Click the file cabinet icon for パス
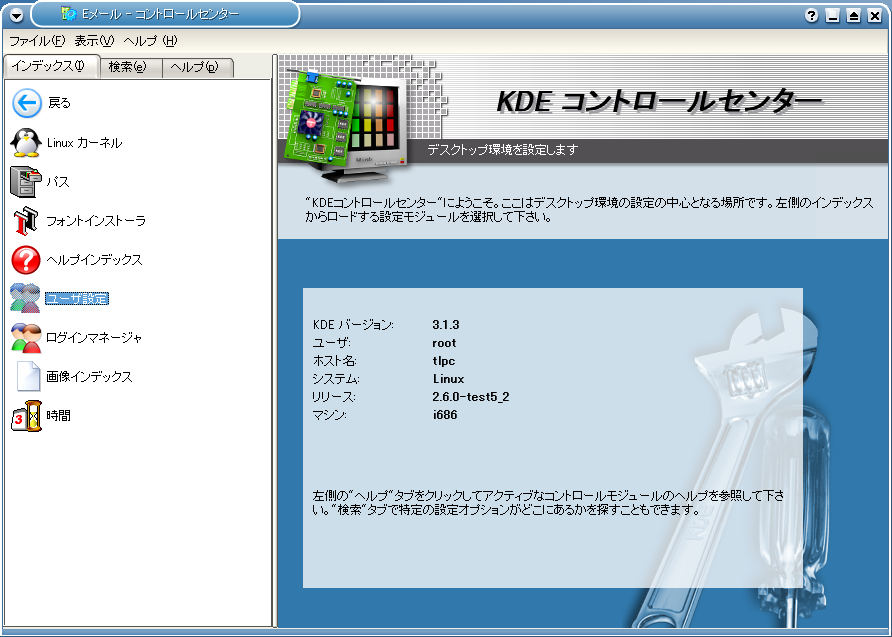 point(26,181)
